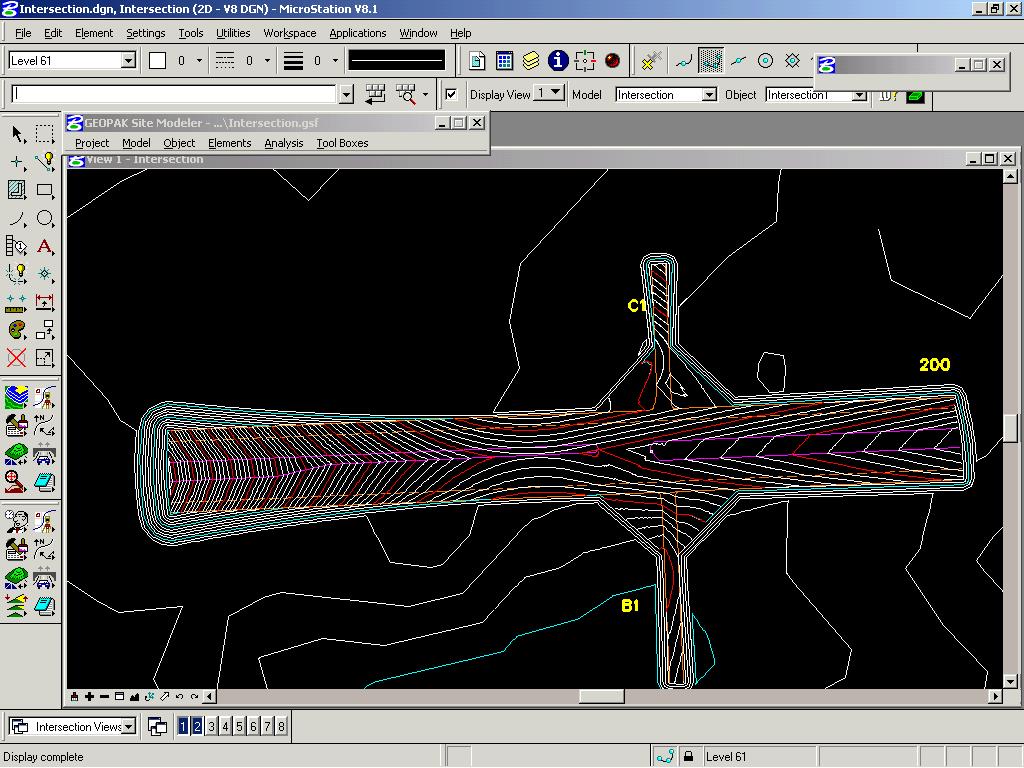The width and height of the screenshot is (1024, 768).
Task: Choose the Dimension Element tool
Action: (x=44, y=302)
